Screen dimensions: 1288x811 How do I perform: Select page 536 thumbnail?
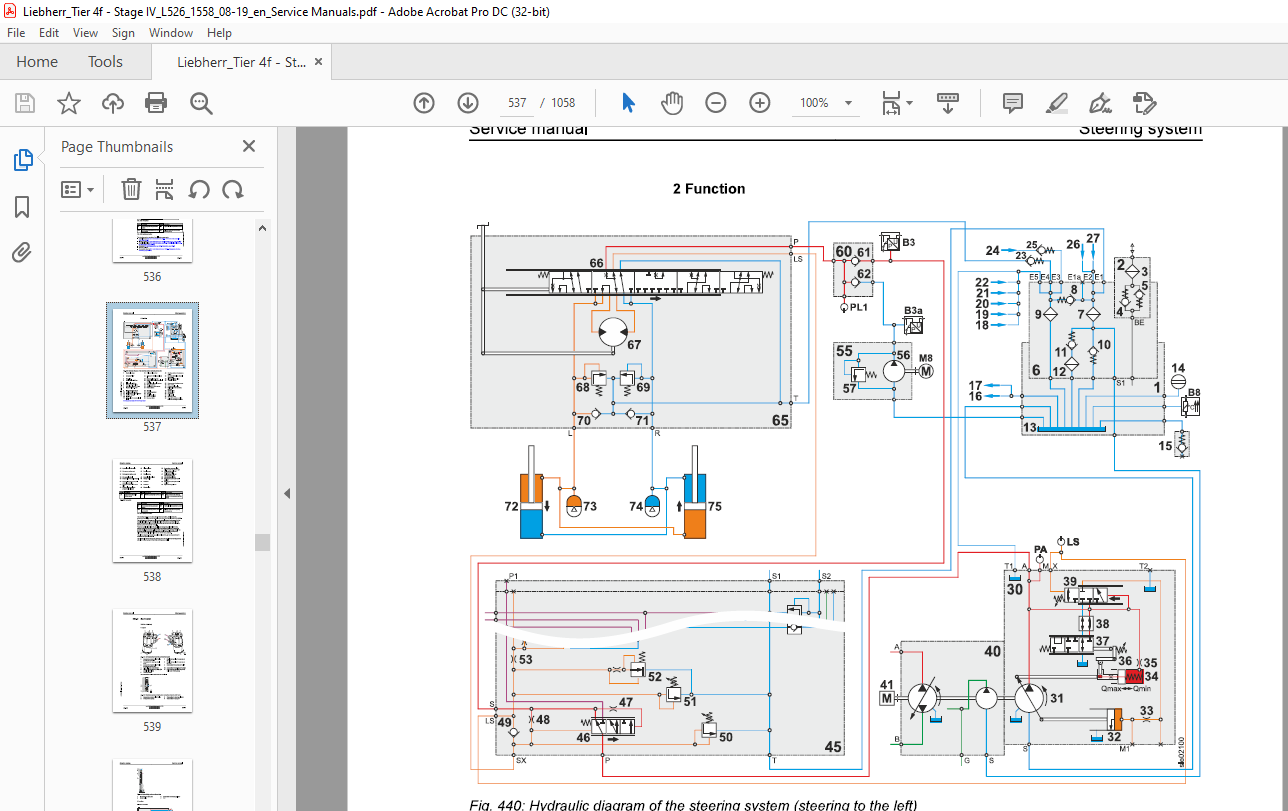(152, 240)
